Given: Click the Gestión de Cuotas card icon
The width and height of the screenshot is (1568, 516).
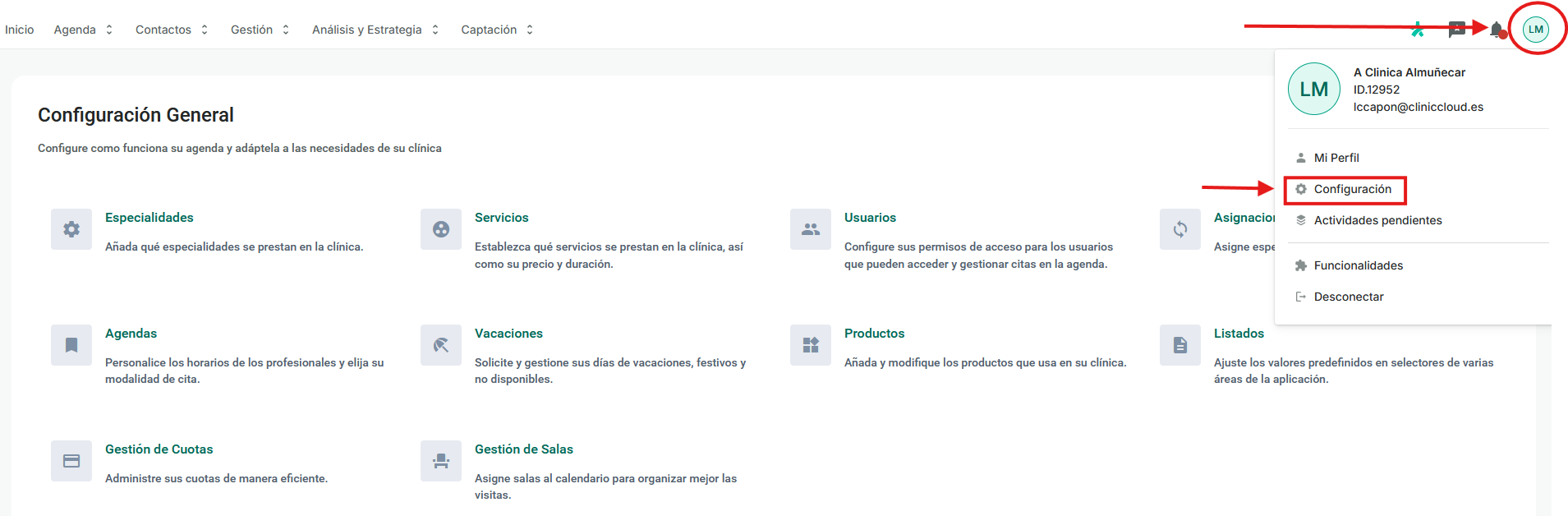Looking at the screenshot, I should point(71,461).
